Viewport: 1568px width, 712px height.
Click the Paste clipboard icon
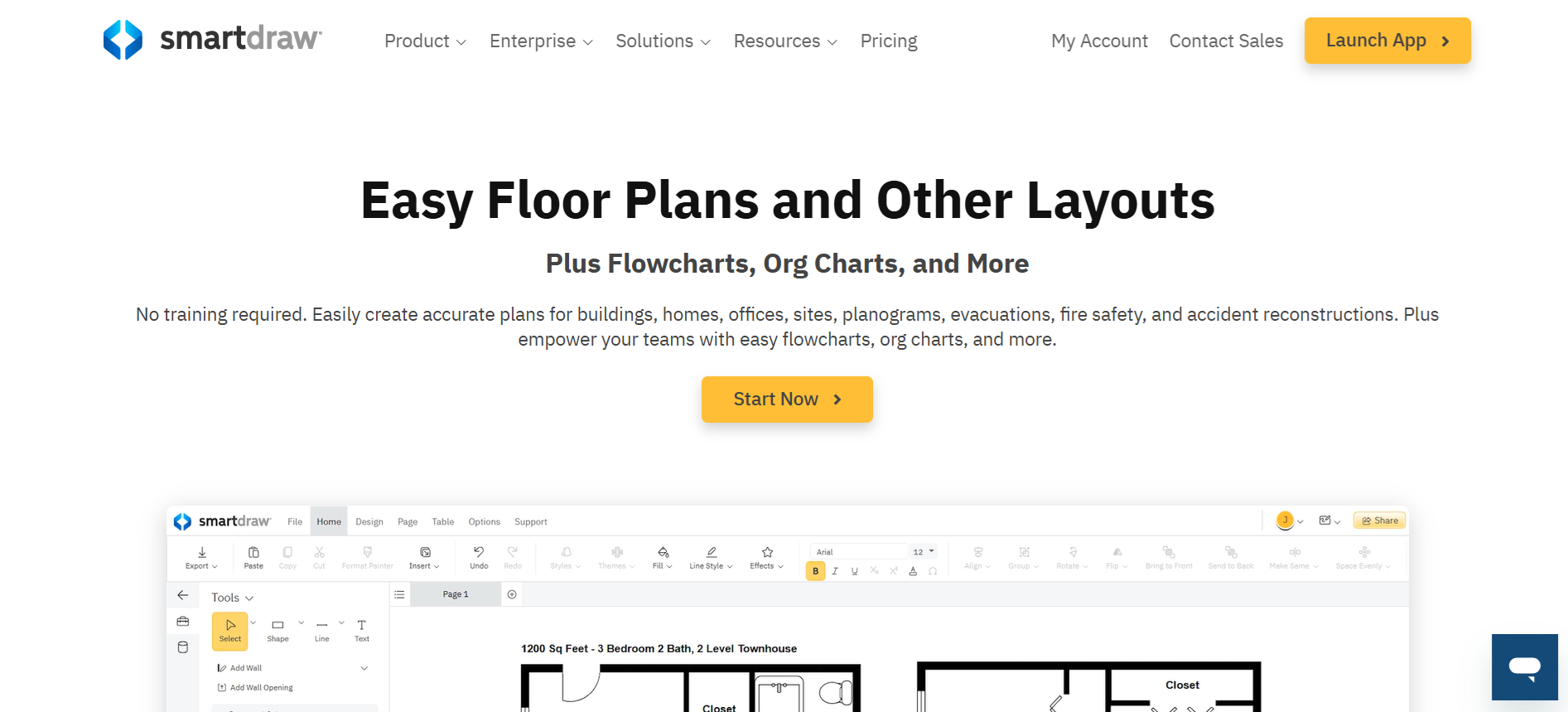pyautogui.click(x=253, y=552)
